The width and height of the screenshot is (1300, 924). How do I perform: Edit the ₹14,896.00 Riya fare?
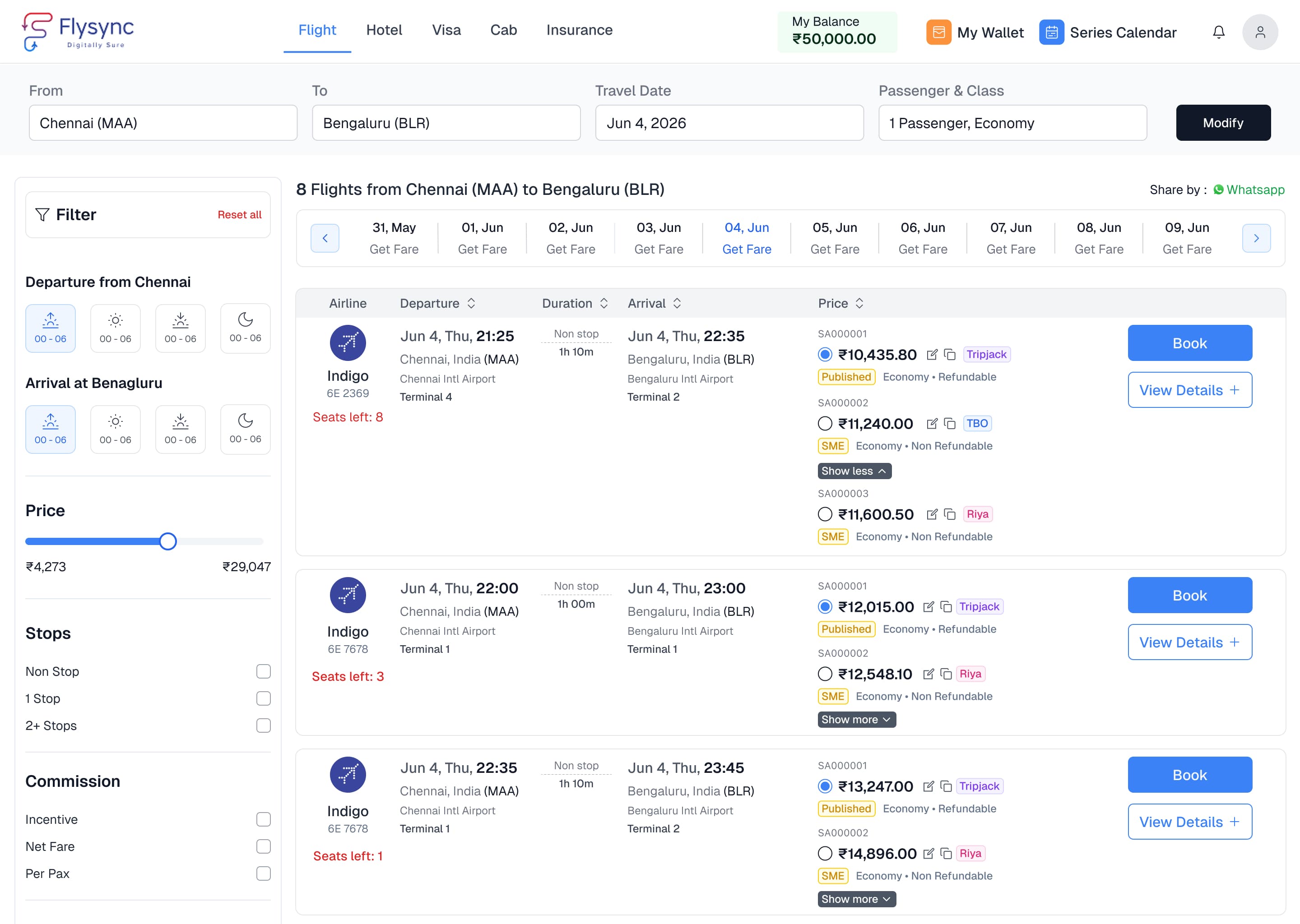coord(929,854)
